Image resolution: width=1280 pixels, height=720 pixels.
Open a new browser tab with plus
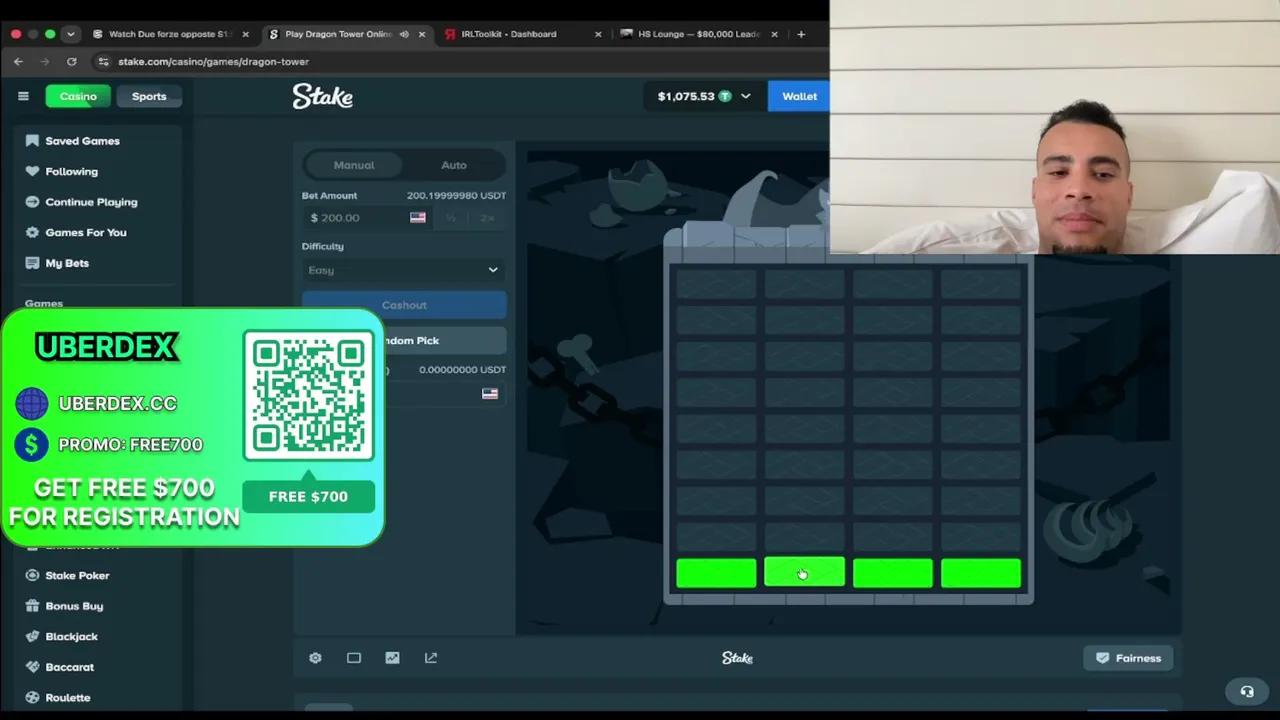point(801,34)
